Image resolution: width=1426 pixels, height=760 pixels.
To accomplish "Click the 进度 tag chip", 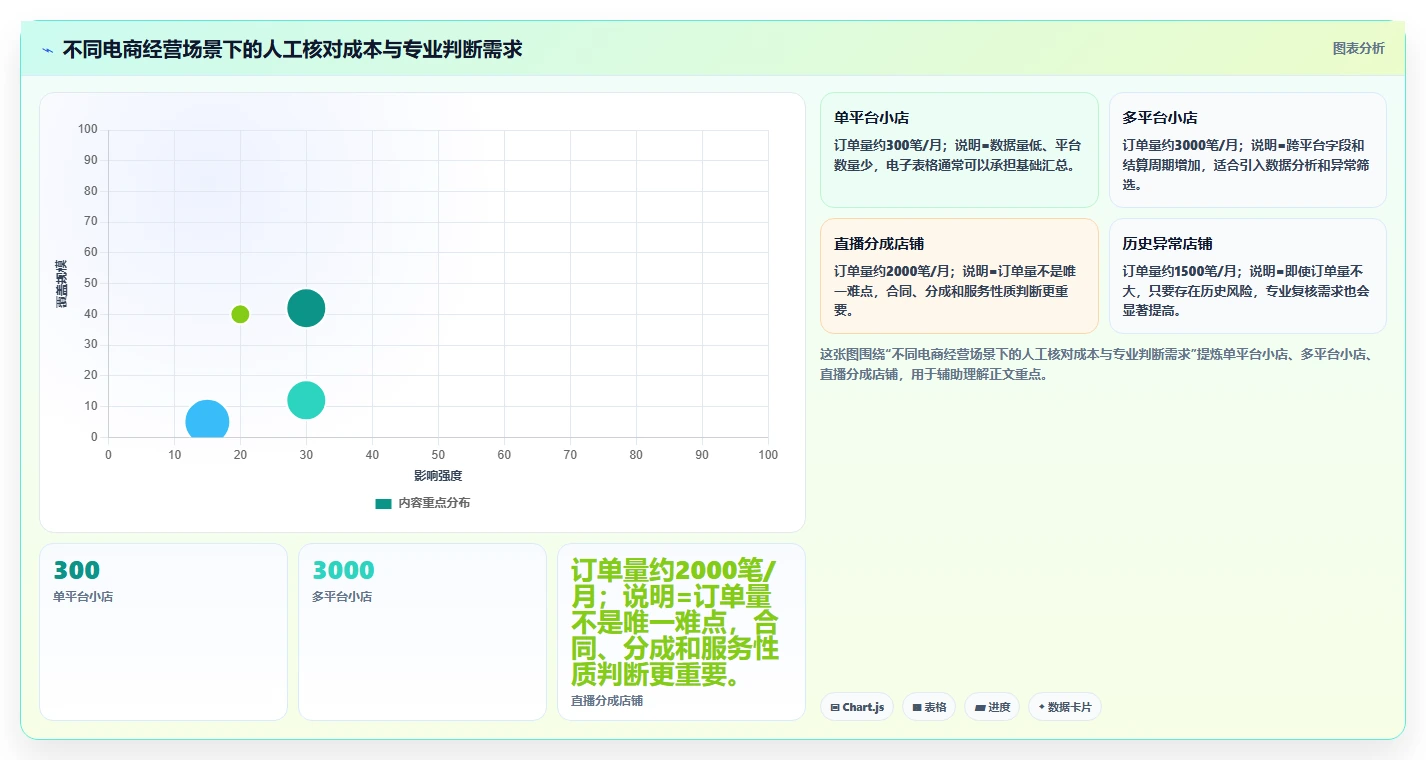I will tap(992, 707).
